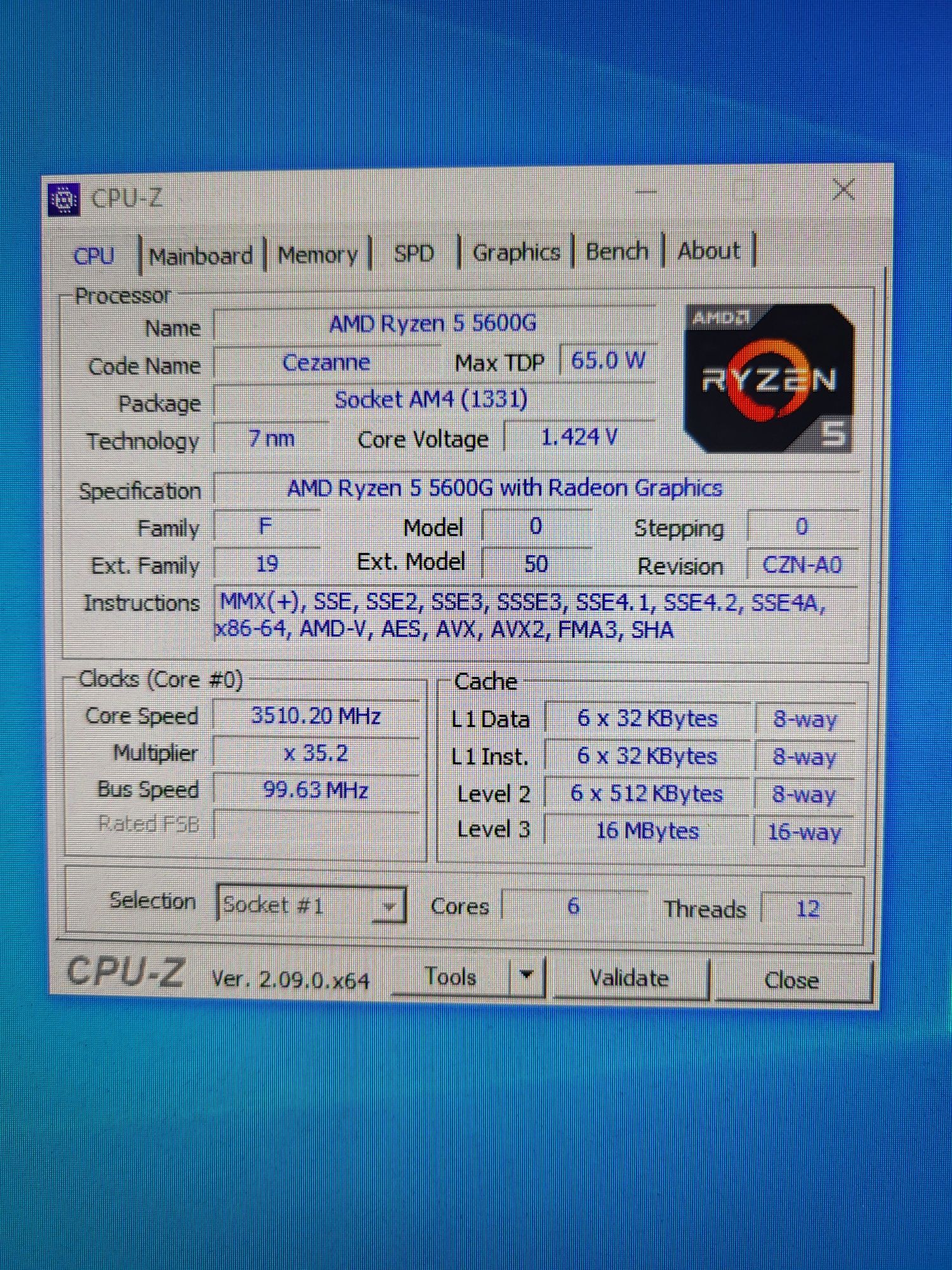Screen dimensions: 952x1270
Task: Click the Specification field with Radeon Graphics
Action: click(x=537, y=488)
